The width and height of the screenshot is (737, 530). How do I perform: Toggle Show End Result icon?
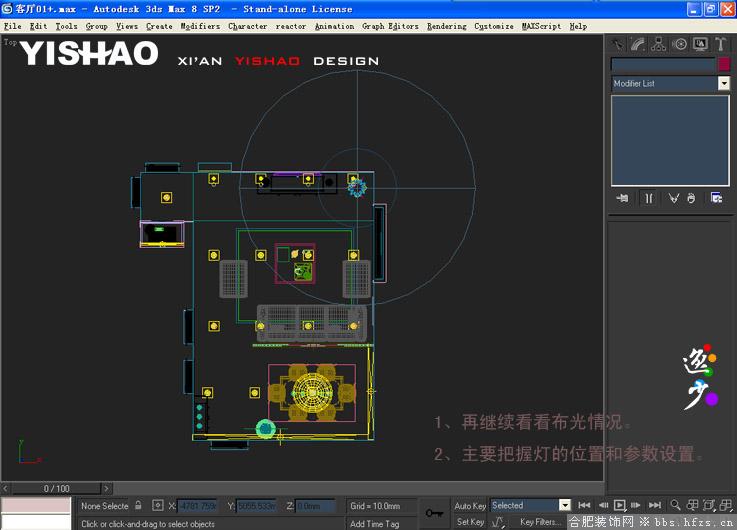(649, 198)
